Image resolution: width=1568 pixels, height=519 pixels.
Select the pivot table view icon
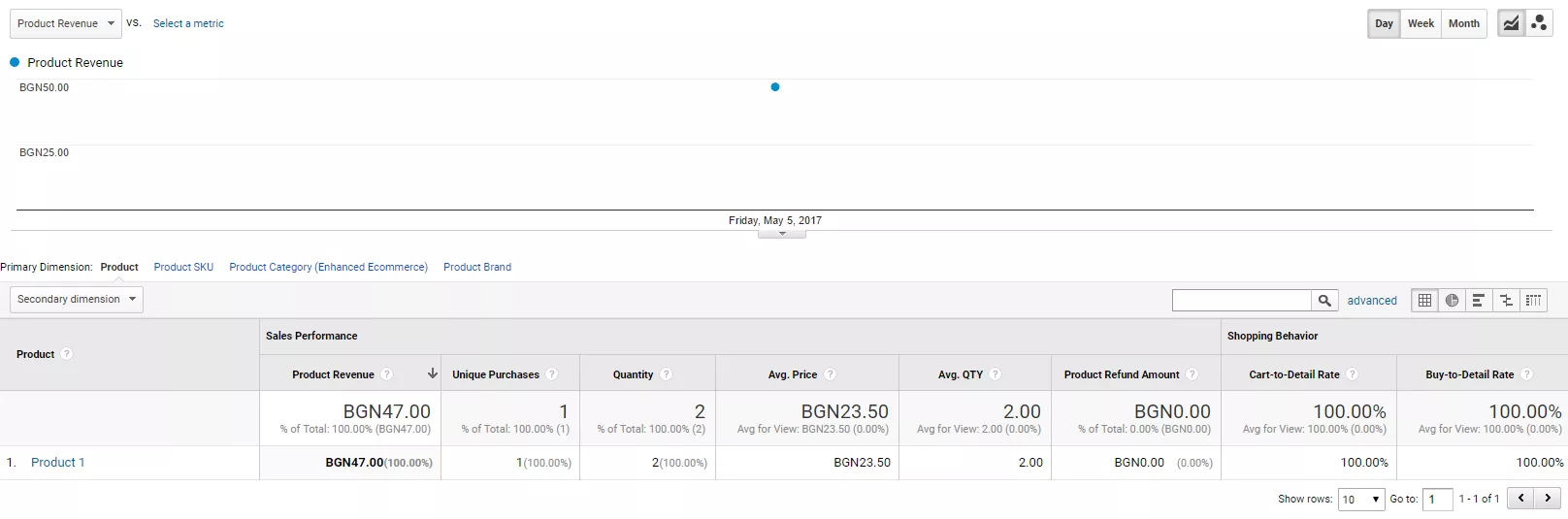[x=1533, y=301]
